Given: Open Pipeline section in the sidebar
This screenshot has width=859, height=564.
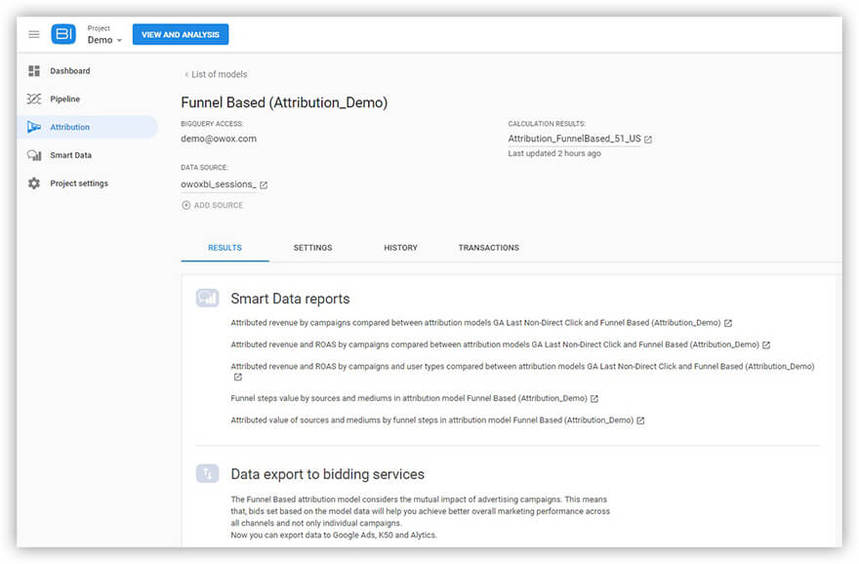Looking at the screenshot, I should (x=65, y=99).
